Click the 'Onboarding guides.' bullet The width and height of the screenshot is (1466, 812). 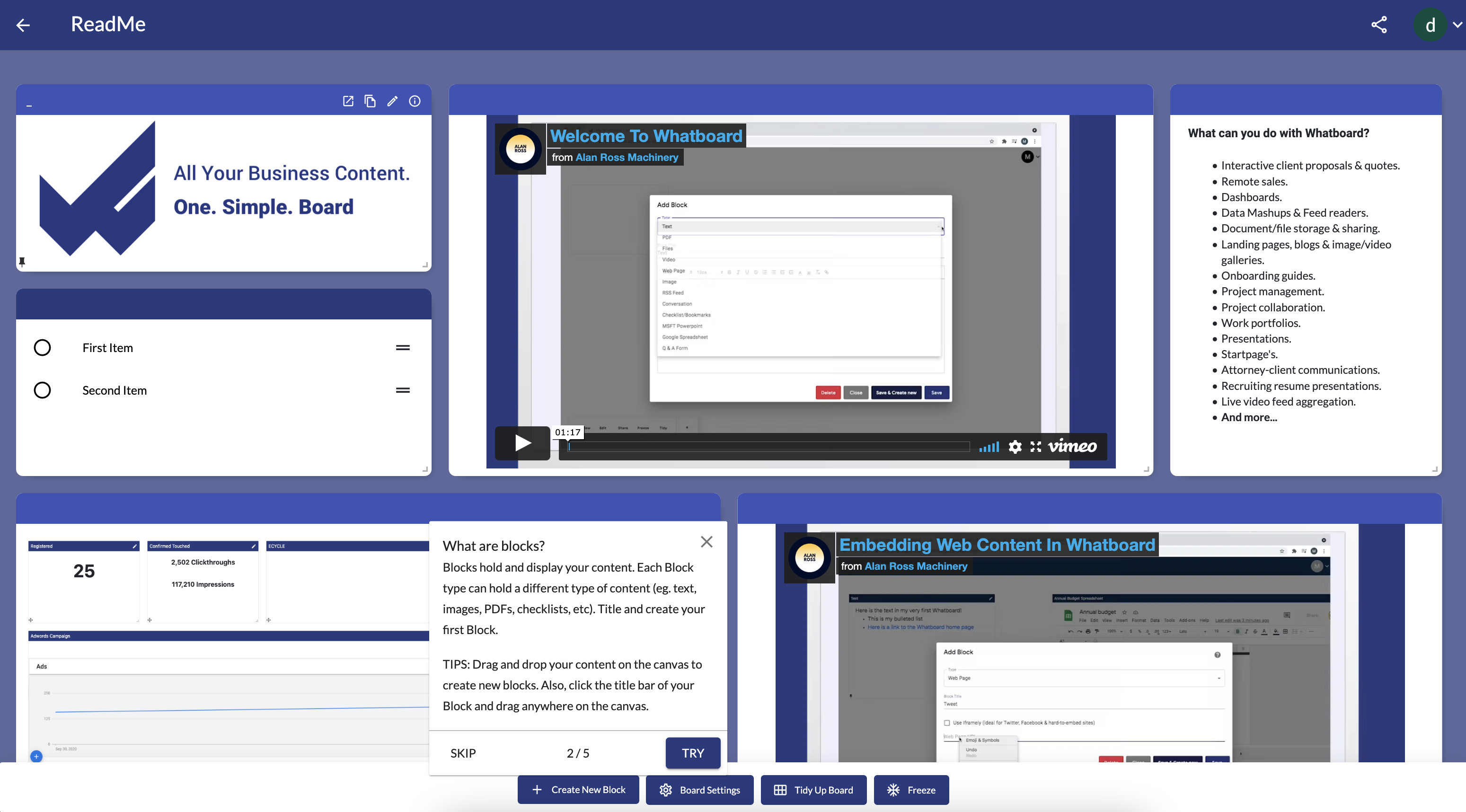pos(1268,276)
